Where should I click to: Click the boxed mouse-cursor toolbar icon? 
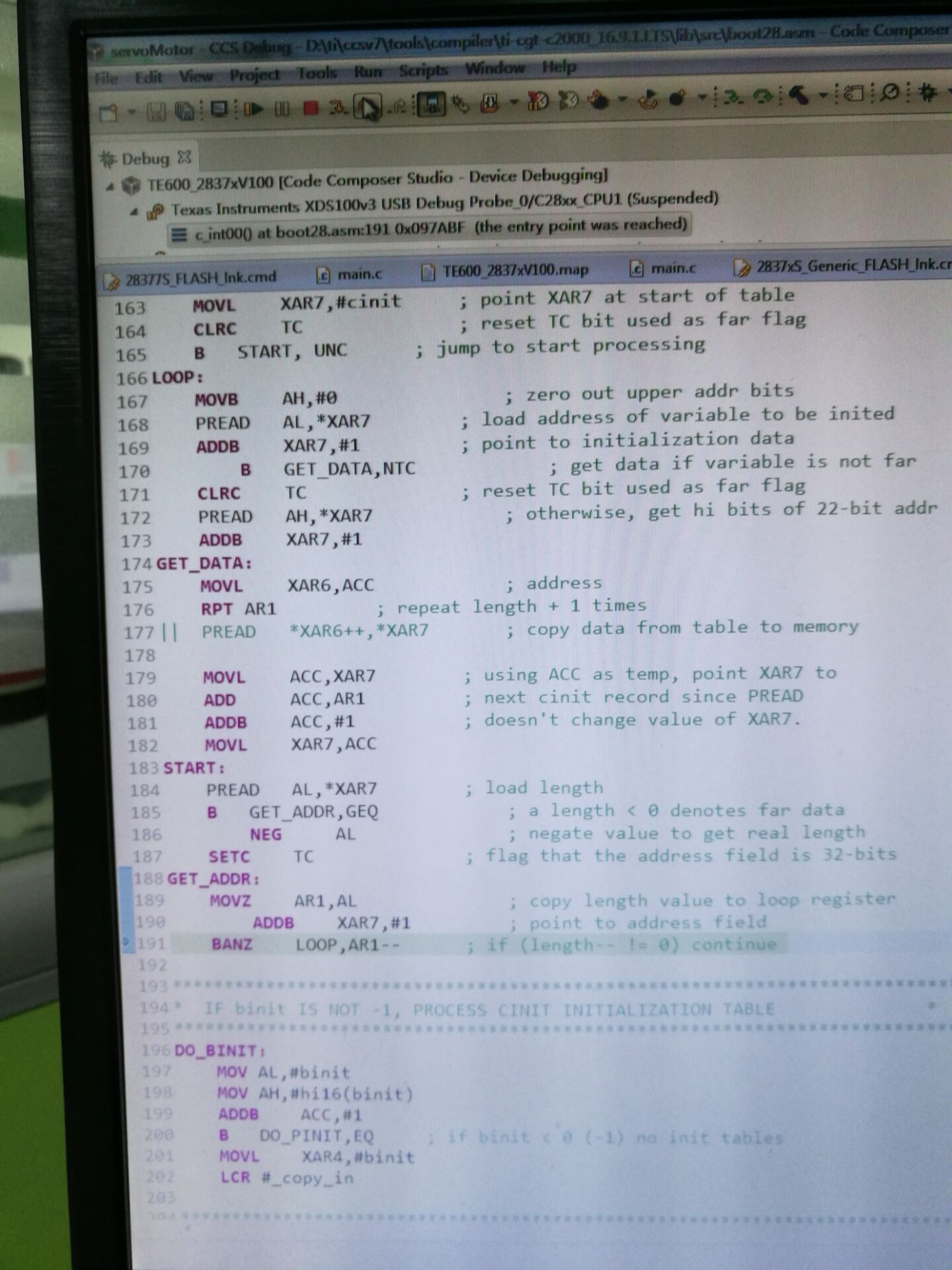pos(368,106)
